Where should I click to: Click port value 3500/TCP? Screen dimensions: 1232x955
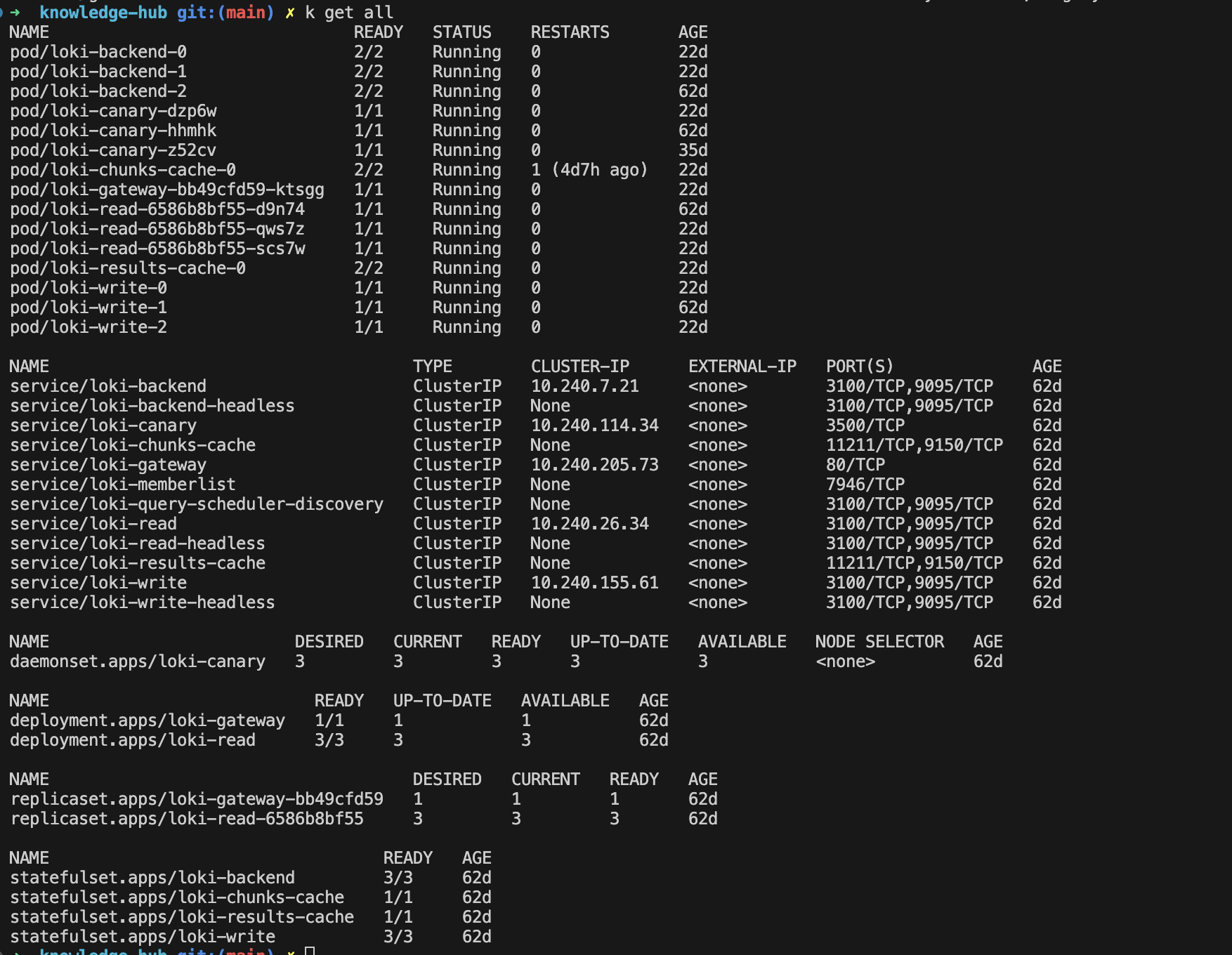coord(865,426)
